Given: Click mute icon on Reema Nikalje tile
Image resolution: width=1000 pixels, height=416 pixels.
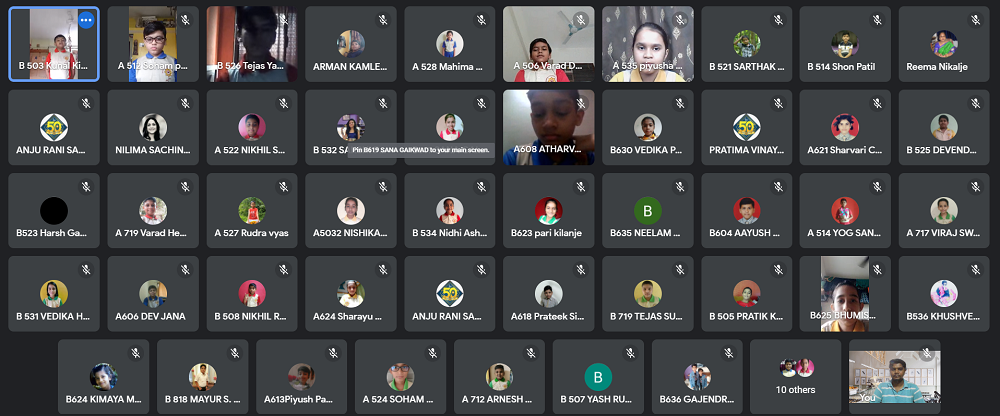Looking at the screenshot, I should click(x=976, y=20).
